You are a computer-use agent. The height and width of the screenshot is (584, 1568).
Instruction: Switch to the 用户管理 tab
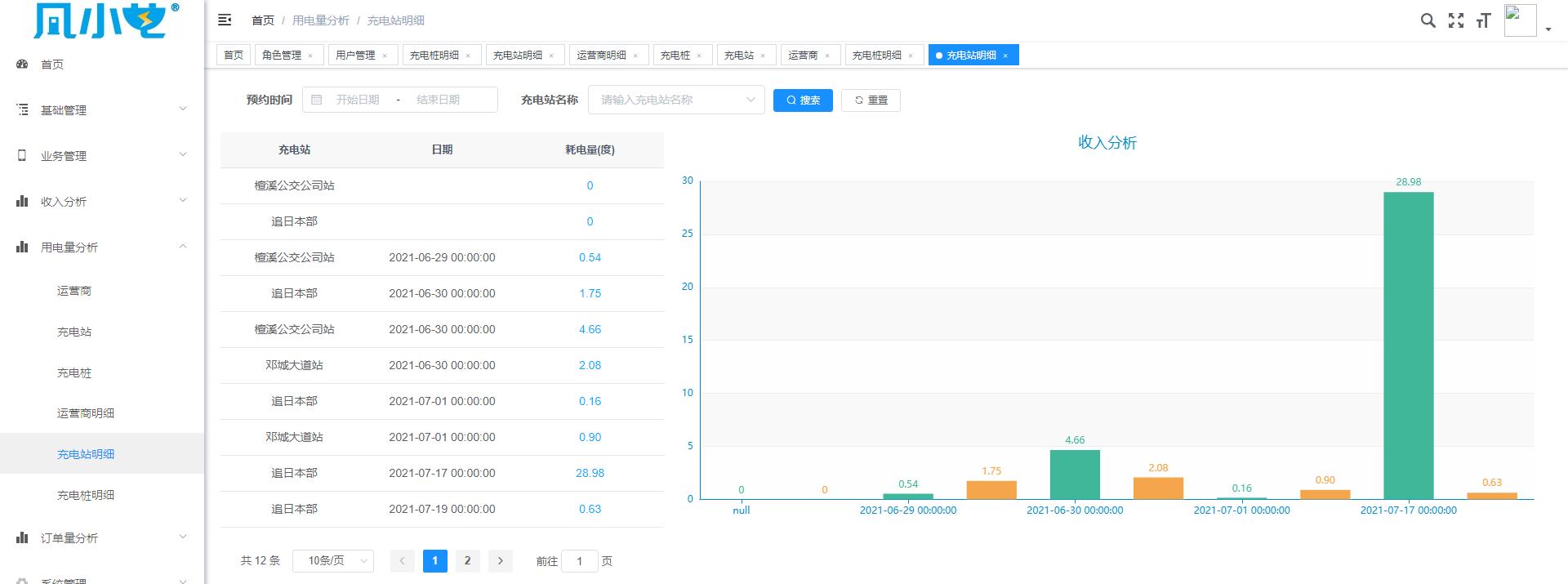355,55
